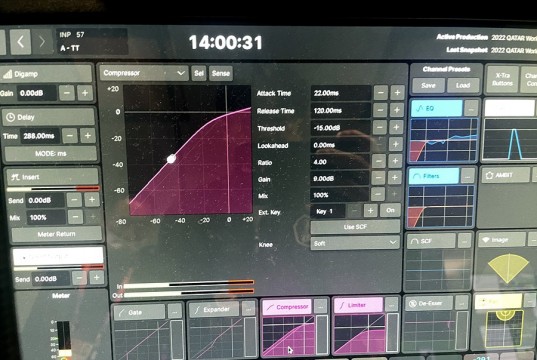Viewport: 537px width, 360px height.
Task: Select the EQ tile in the channel strip
Action: point(436,108)
